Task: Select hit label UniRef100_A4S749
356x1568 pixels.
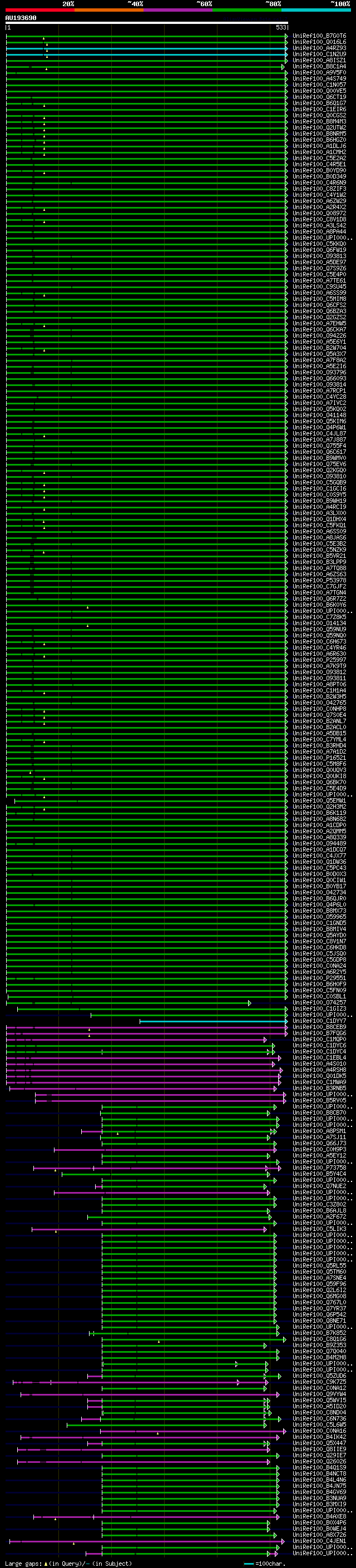Action: coord(319,78)
